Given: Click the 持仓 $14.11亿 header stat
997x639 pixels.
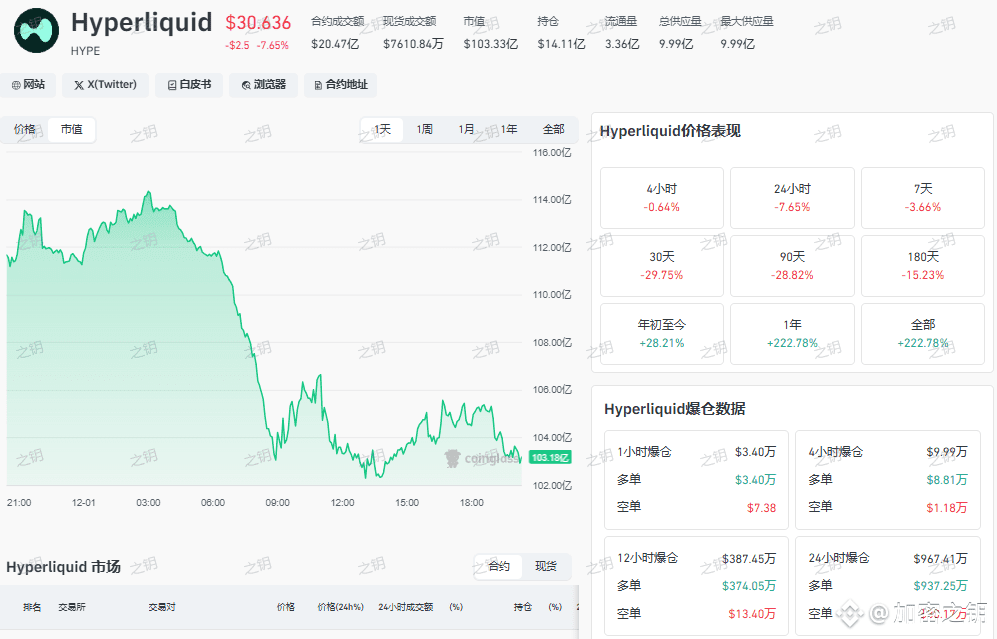Looking at the screenshot, I should [561, 32].
